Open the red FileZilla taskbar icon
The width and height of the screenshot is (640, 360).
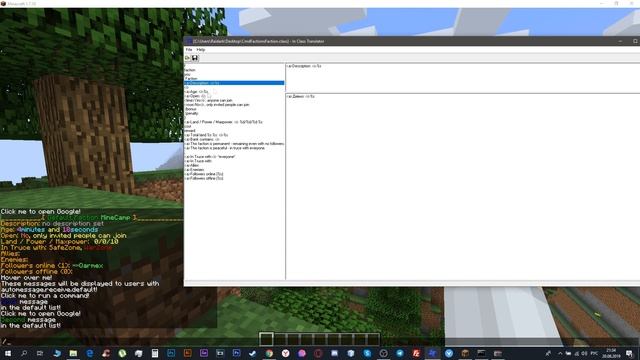pos(416,353)
